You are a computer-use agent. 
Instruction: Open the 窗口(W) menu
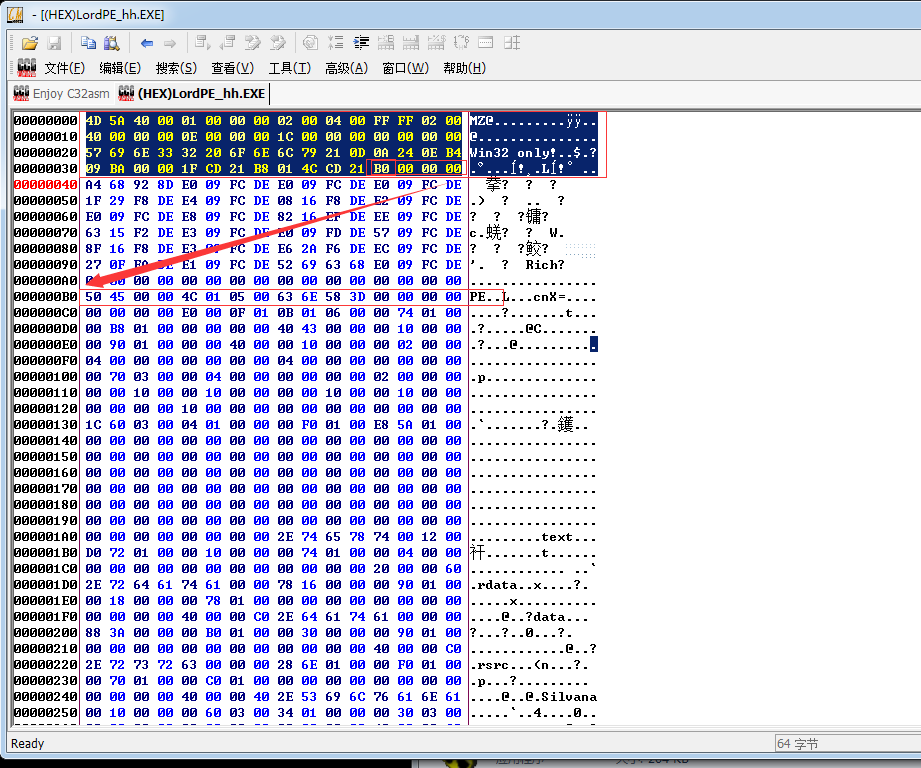coord(405,68)
